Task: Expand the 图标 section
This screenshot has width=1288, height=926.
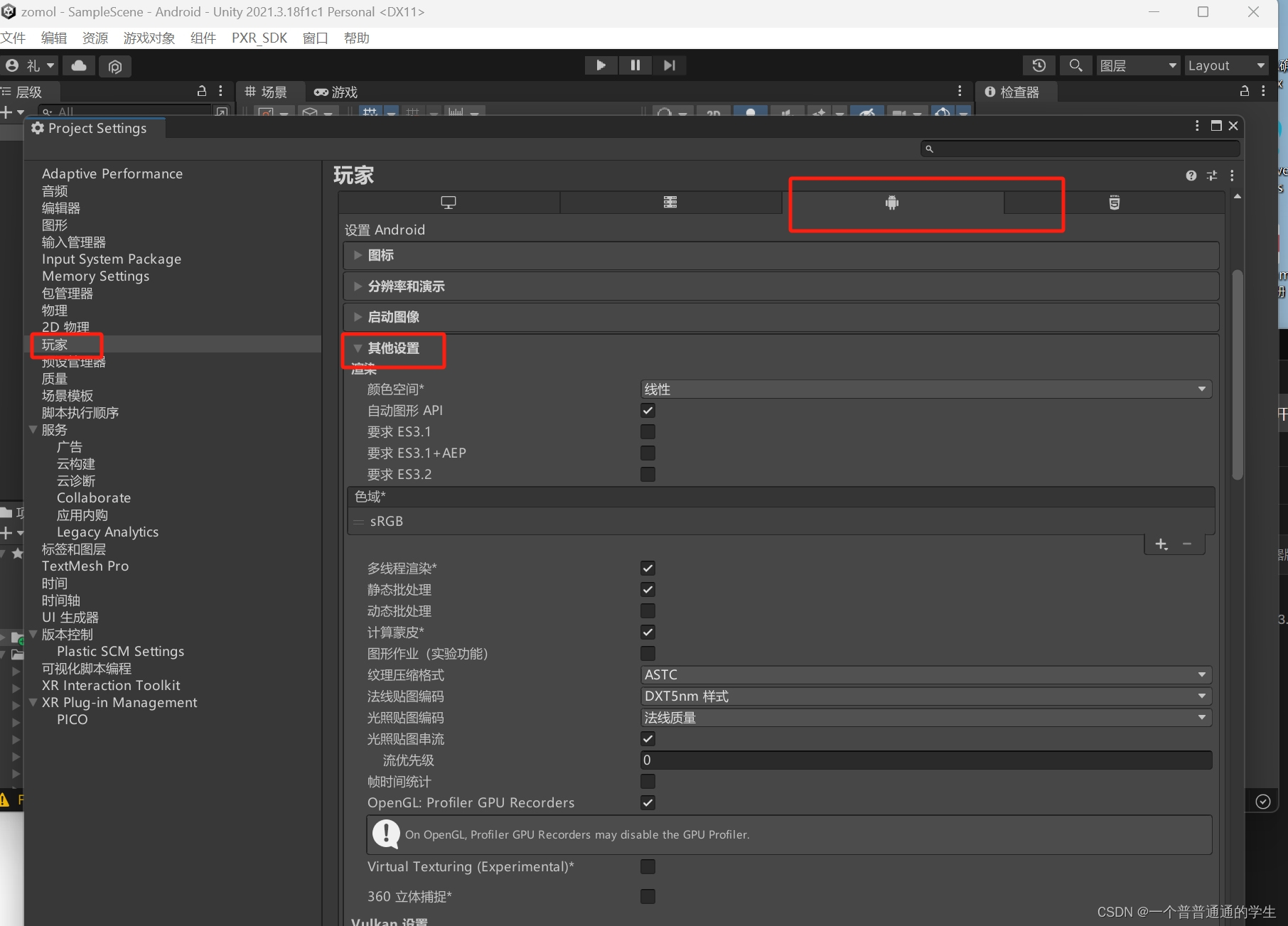Action: [781, 255]
